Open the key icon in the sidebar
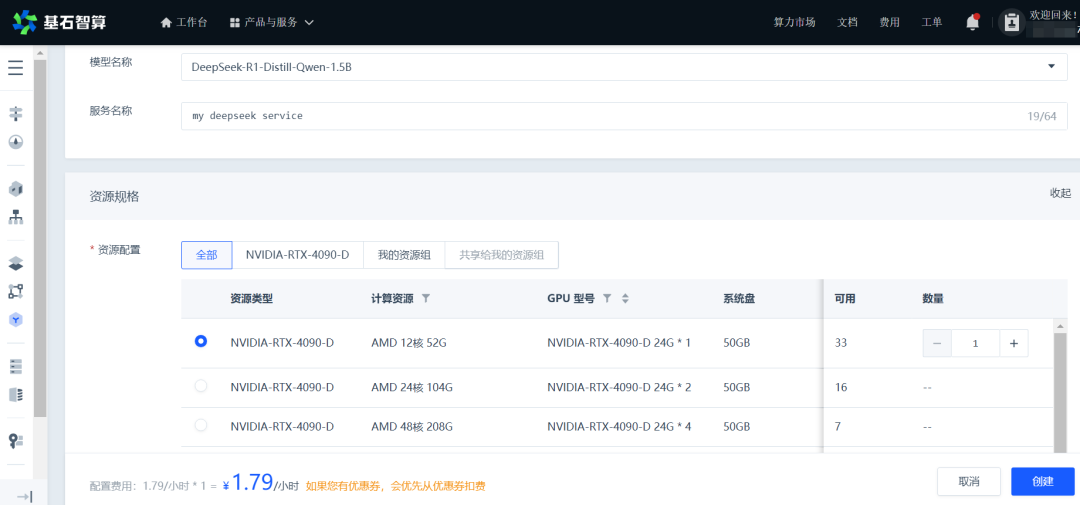This screenshot has width=1080, height=505. pyautogui.click(x=15, y=440)
